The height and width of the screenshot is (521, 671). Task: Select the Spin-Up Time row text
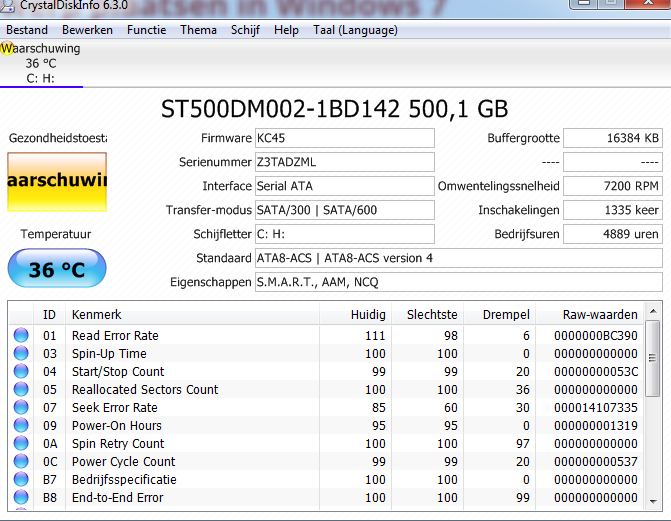[109, 353]
